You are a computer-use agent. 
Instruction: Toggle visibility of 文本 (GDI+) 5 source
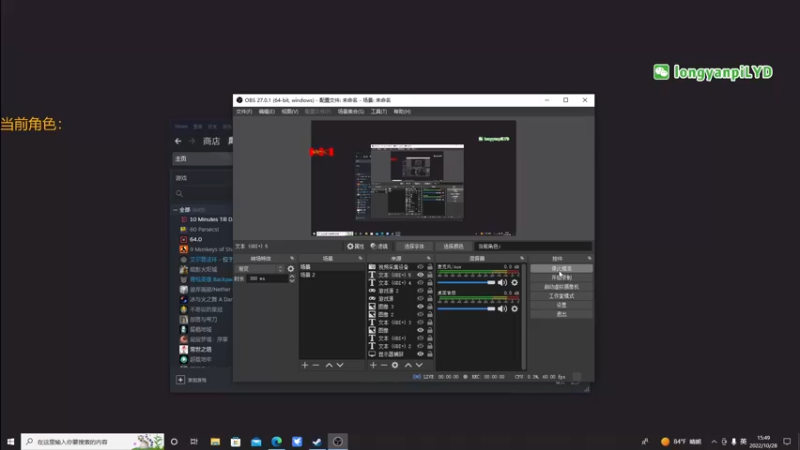(420, 275)
